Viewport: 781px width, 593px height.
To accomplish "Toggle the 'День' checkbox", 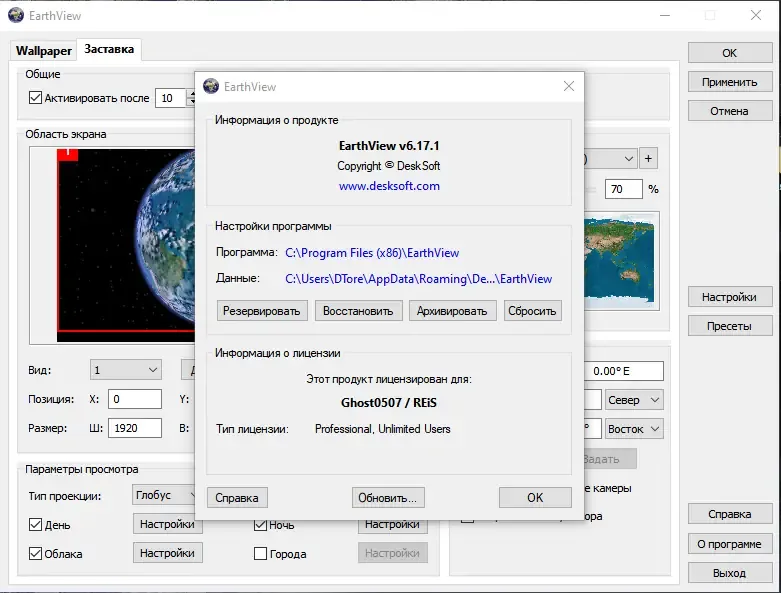I will click(x=35, y=524).
